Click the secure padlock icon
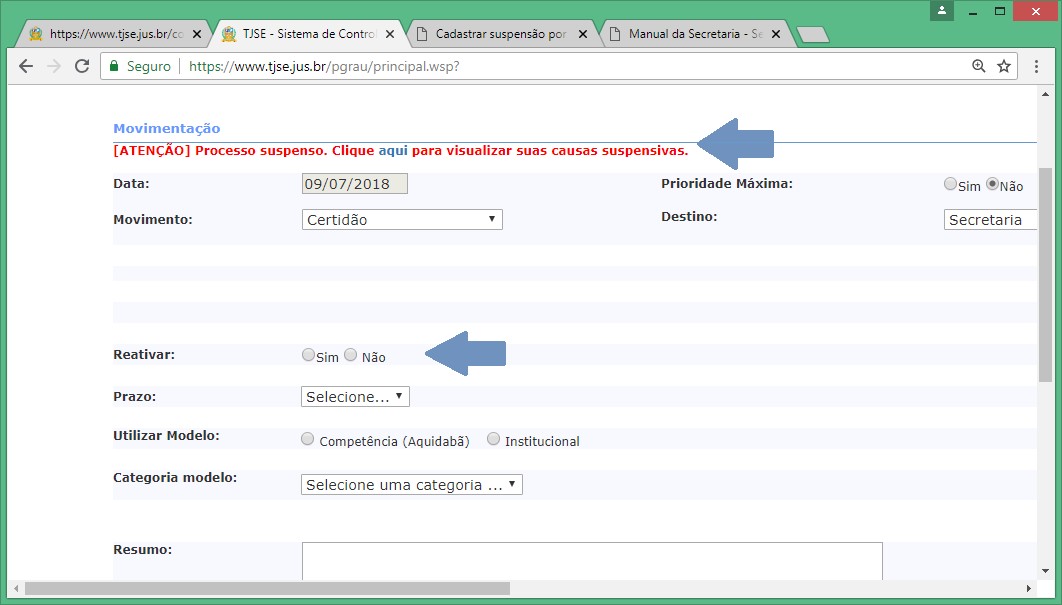 click(114, 66)
